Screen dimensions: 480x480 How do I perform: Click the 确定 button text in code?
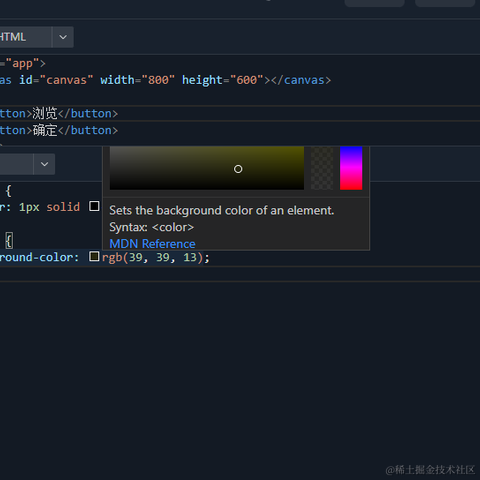tap(45, 130)
